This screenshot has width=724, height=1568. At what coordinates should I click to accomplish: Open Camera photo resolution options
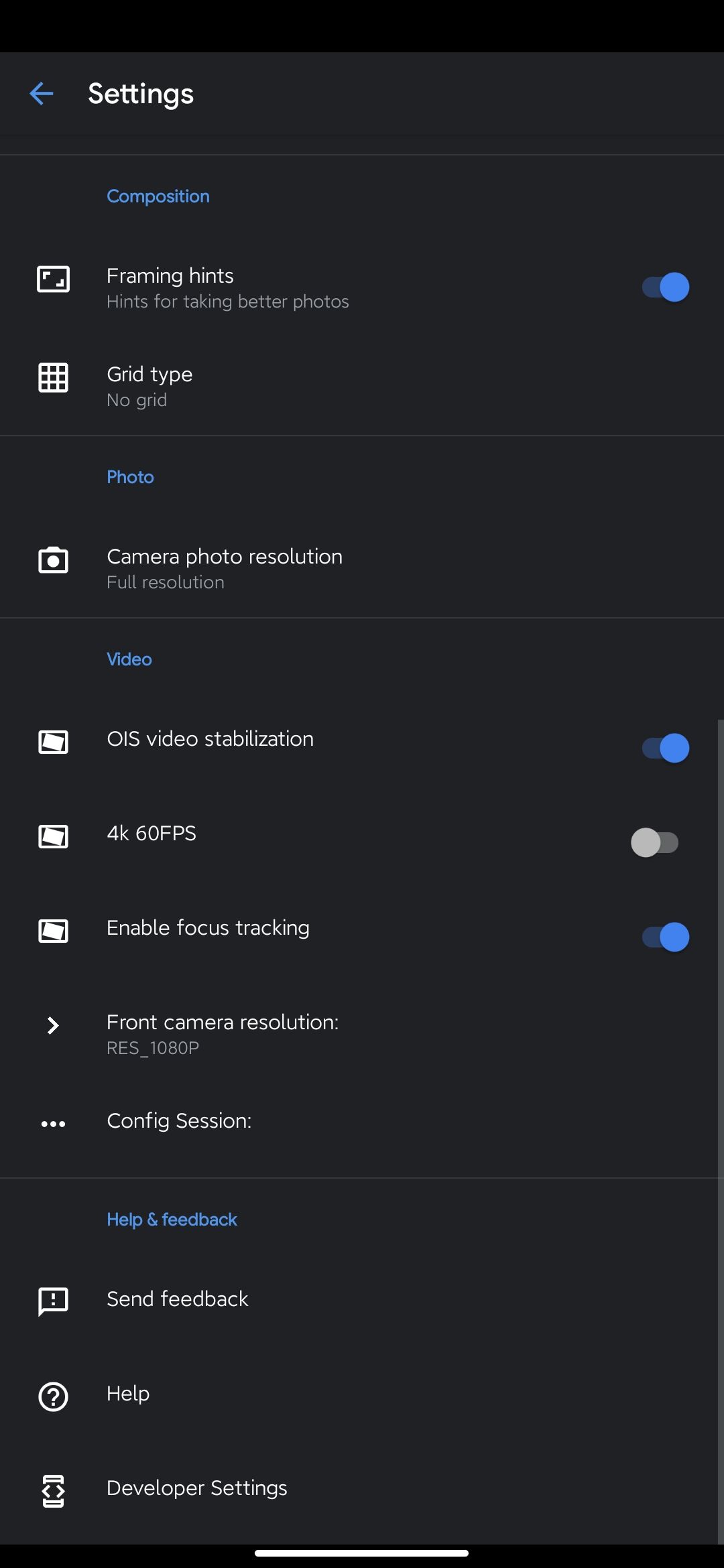point(225,568)
